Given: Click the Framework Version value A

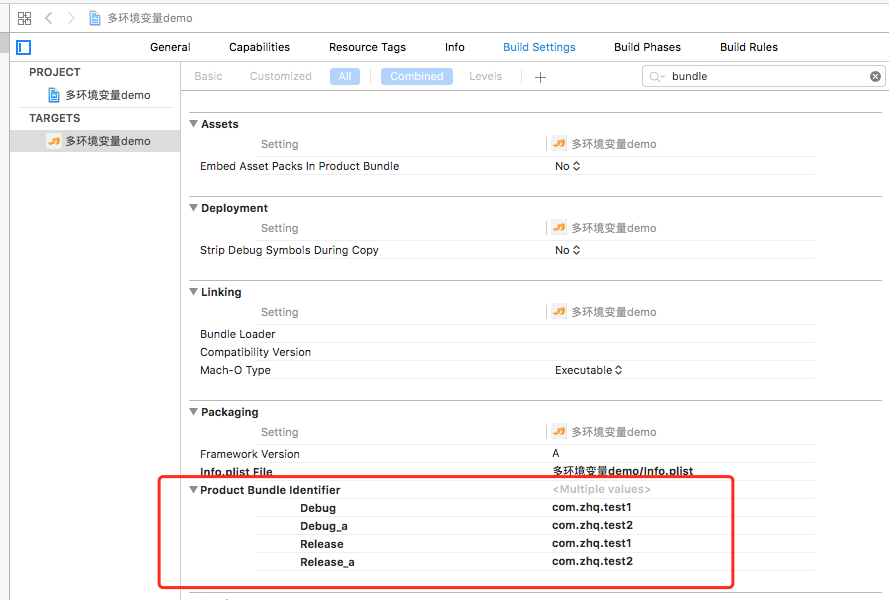Looking at the screenshot, I should point(556,453).
